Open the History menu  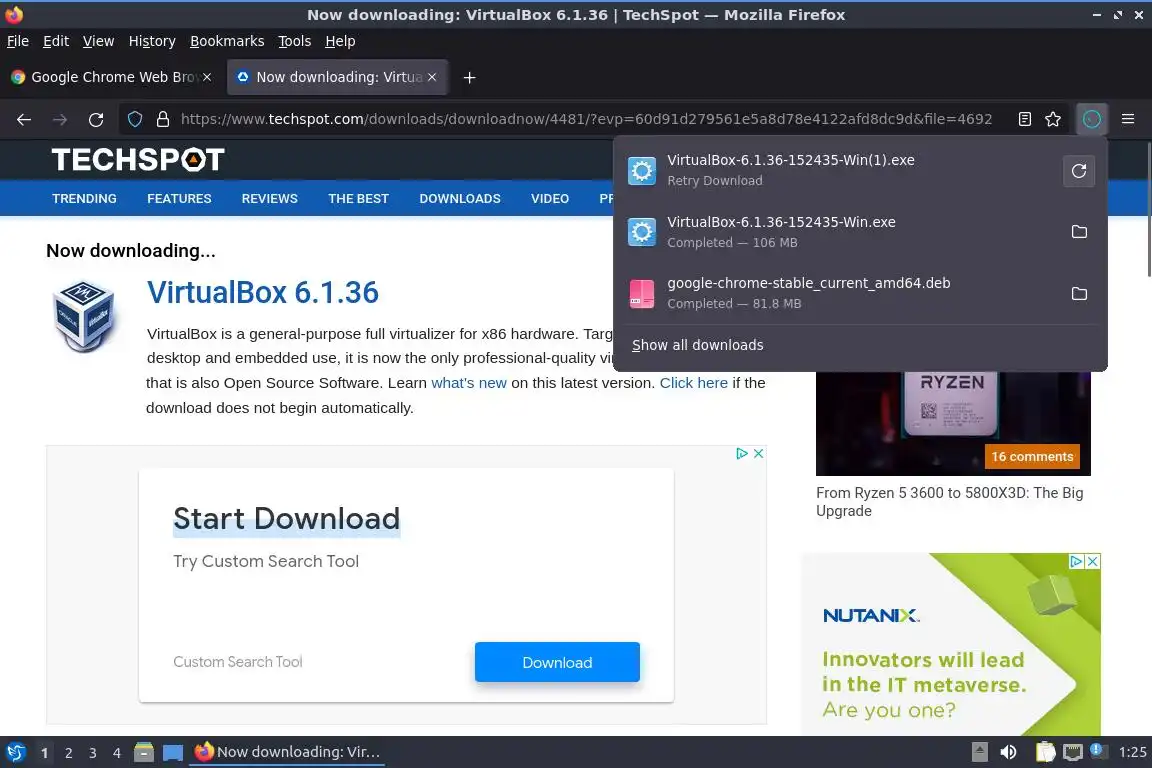152,41
